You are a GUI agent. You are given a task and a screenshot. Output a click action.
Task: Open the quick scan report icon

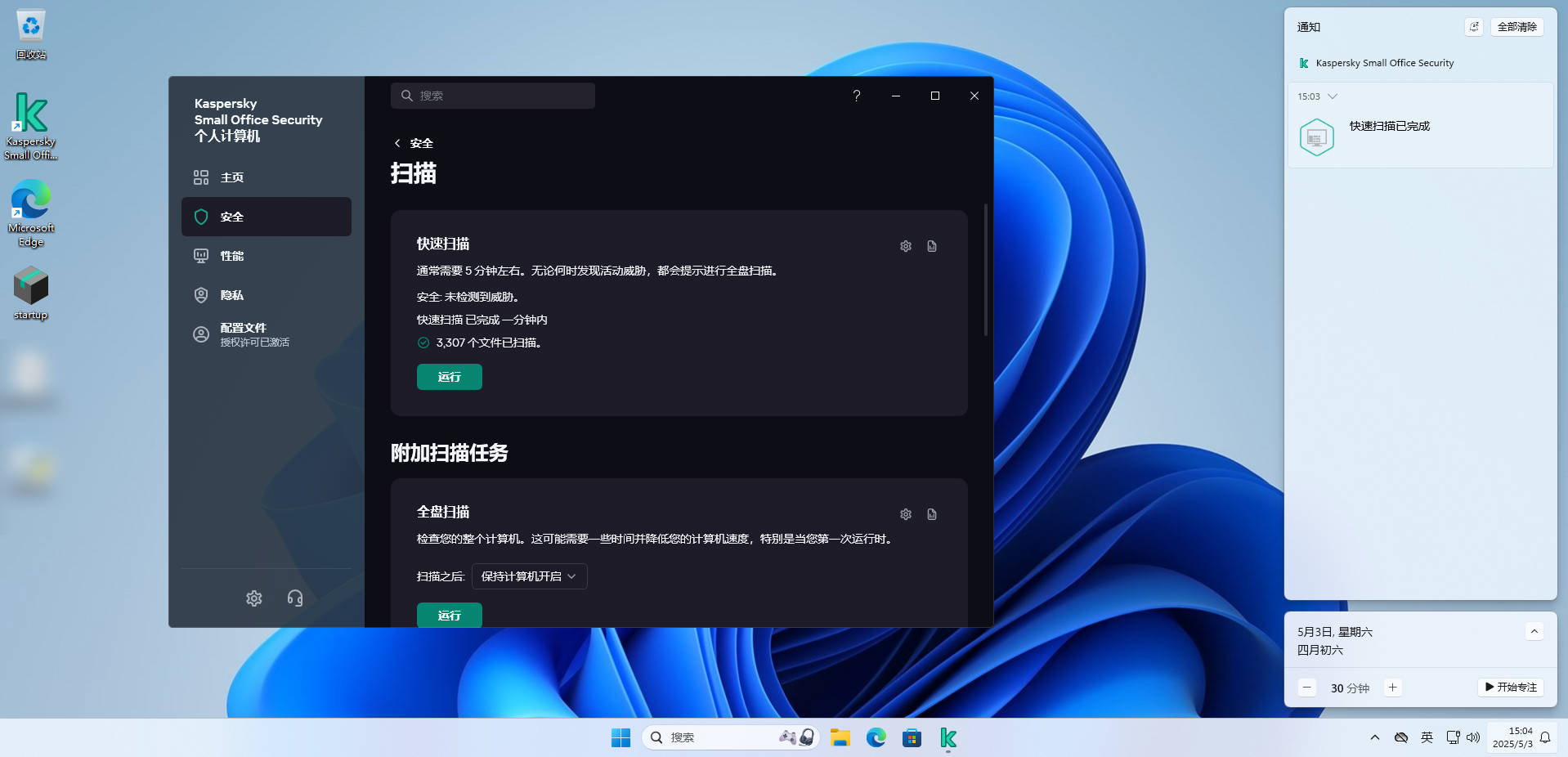point(932,246)
